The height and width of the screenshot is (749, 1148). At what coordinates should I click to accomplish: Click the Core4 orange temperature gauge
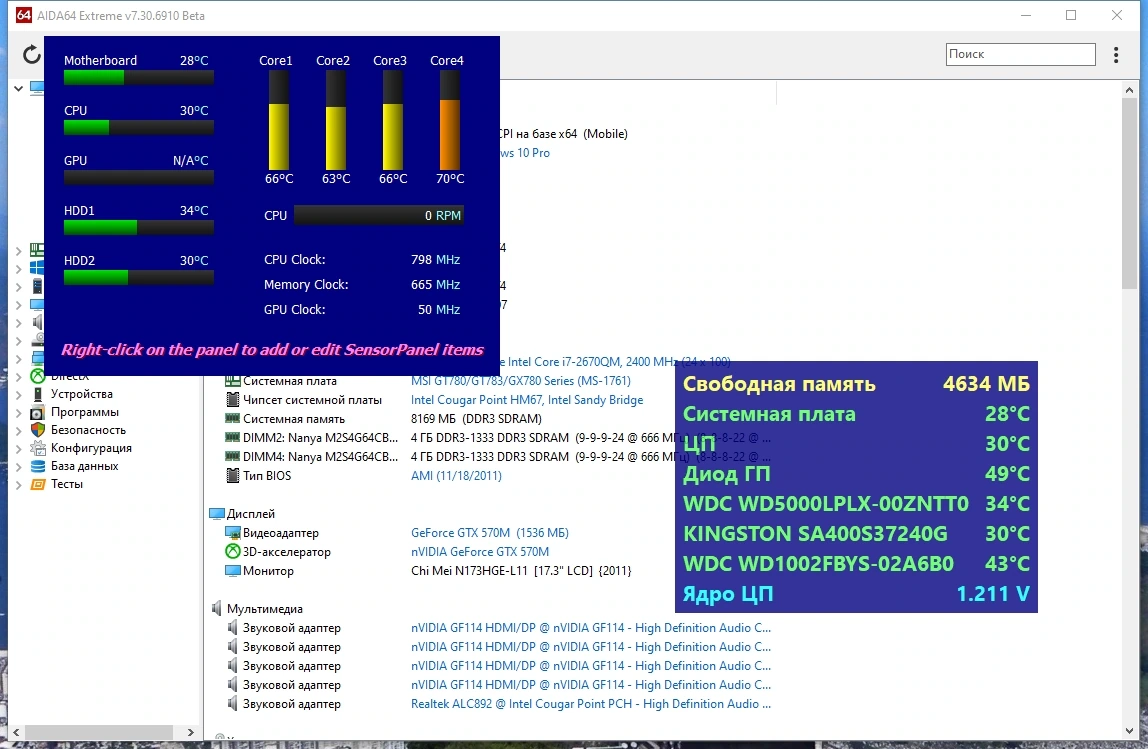[x=450, y=120]
